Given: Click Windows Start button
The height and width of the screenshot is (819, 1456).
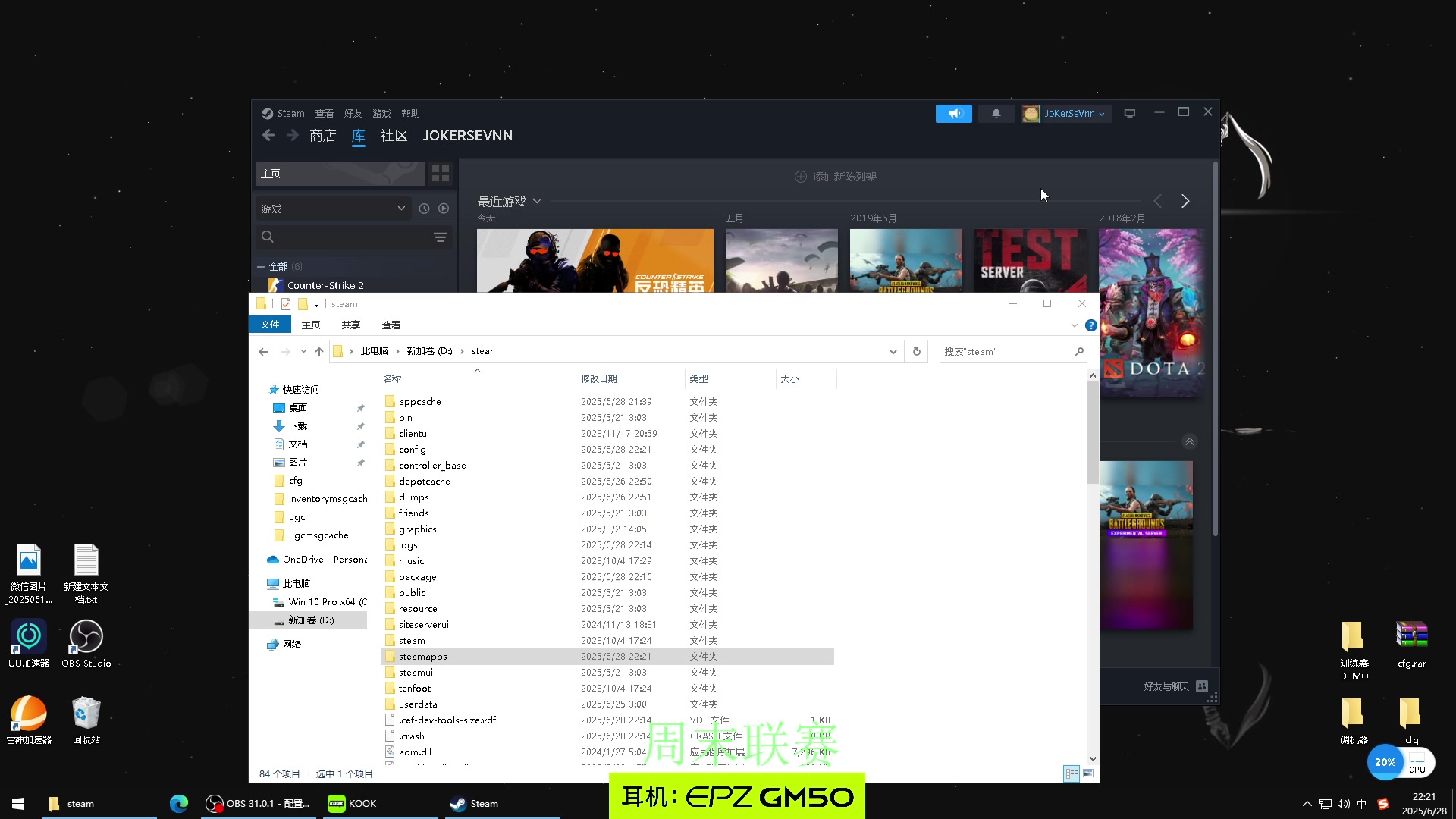Looking at the screenshot, I should (18, 804).
